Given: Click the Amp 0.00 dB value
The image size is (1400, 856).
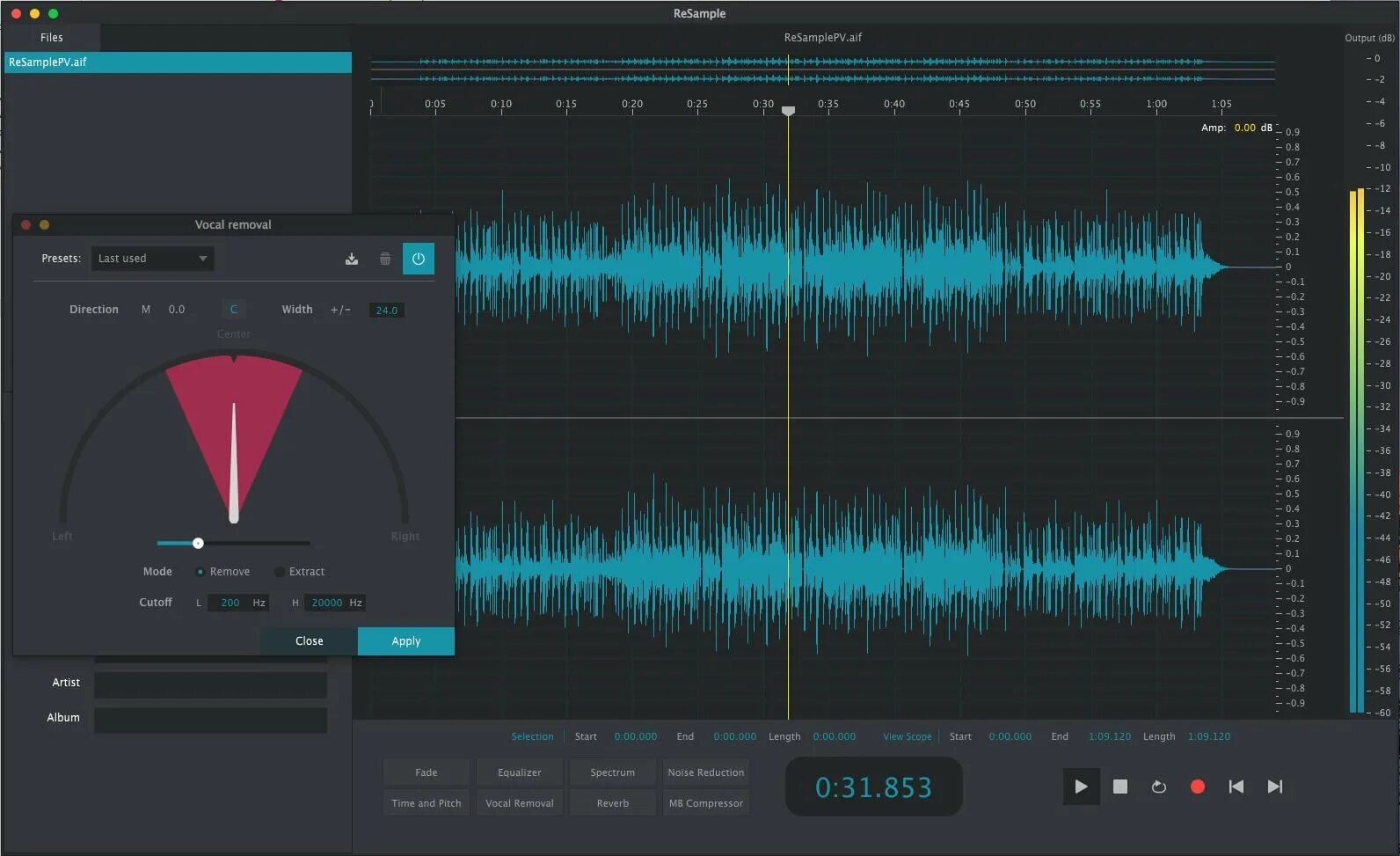Looking at the screenshot, I should 1245,128.
